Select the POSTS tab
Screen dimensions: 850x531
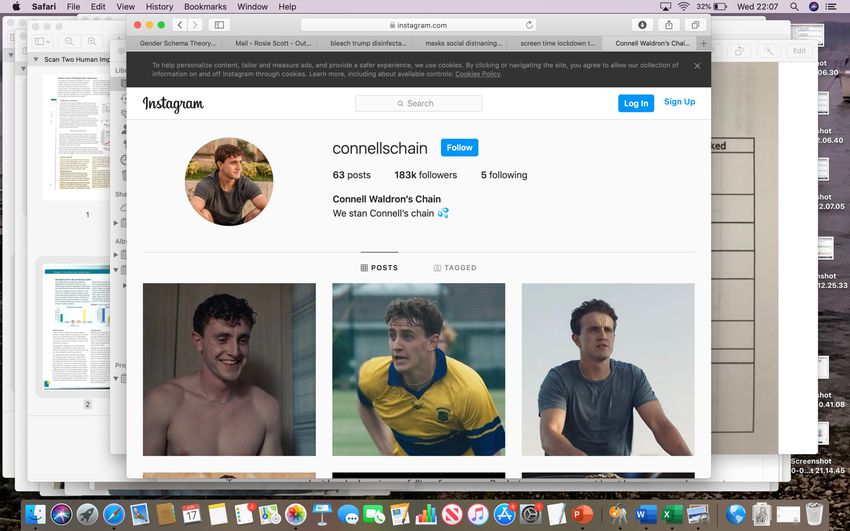(x=379, y=268)
